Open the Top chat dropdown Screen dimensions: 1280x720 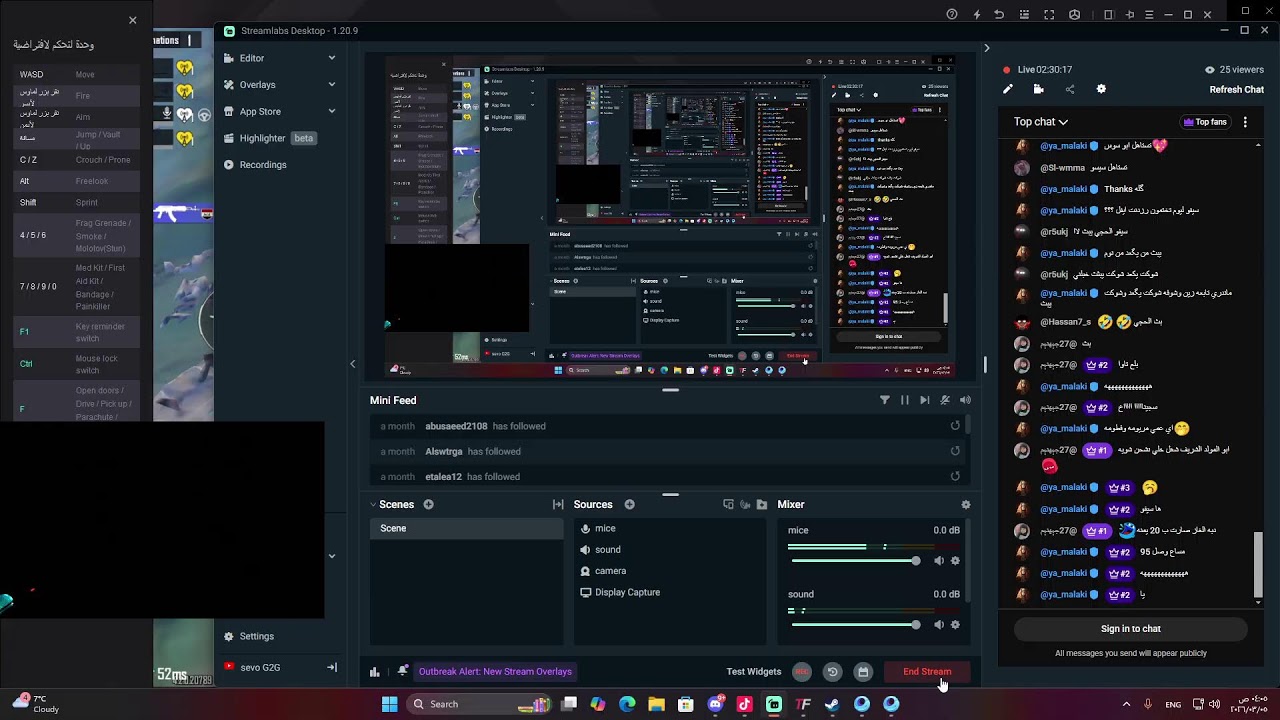point(1041,122)
